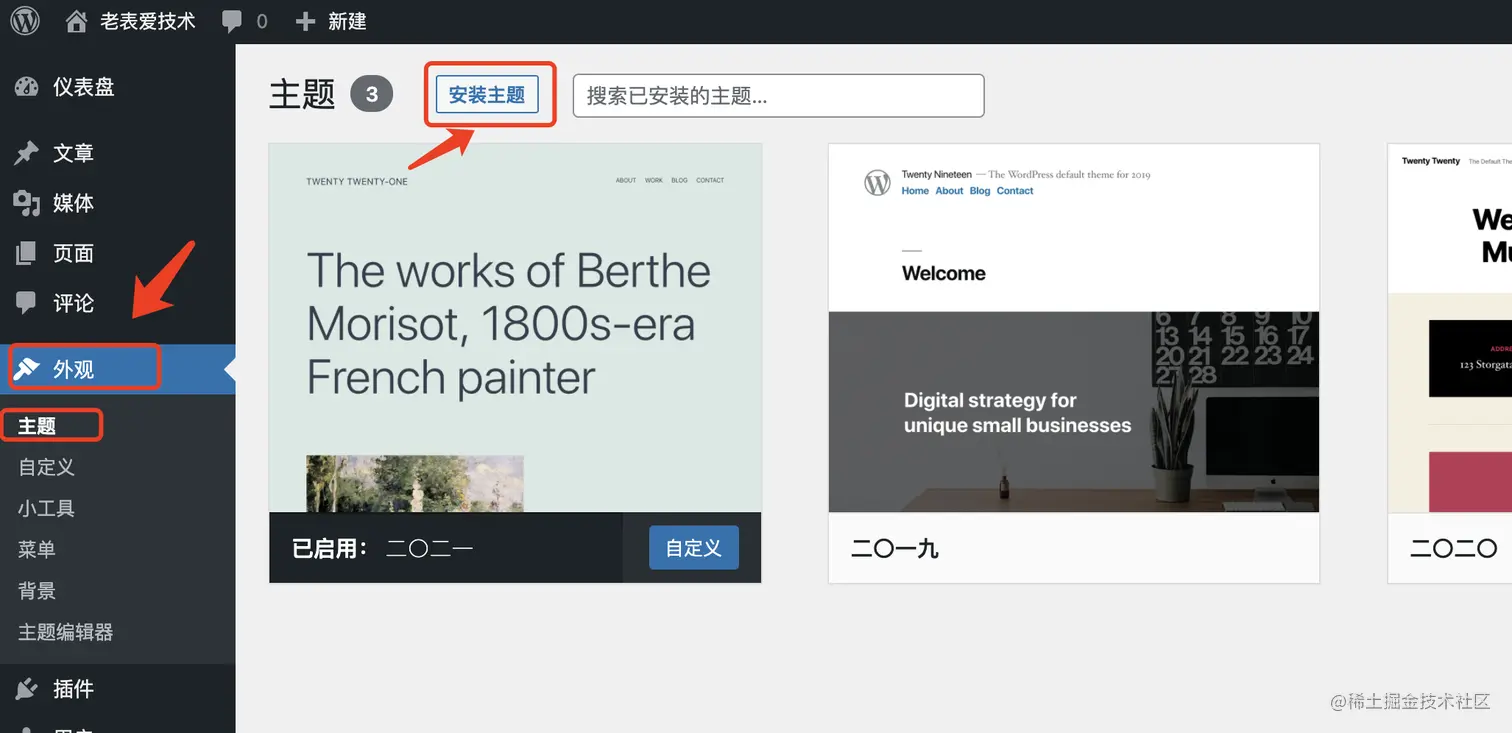The image size is (1512, 733).
Task: Open the Twenty Twenty-One theme screenshot
Action: 515,328
